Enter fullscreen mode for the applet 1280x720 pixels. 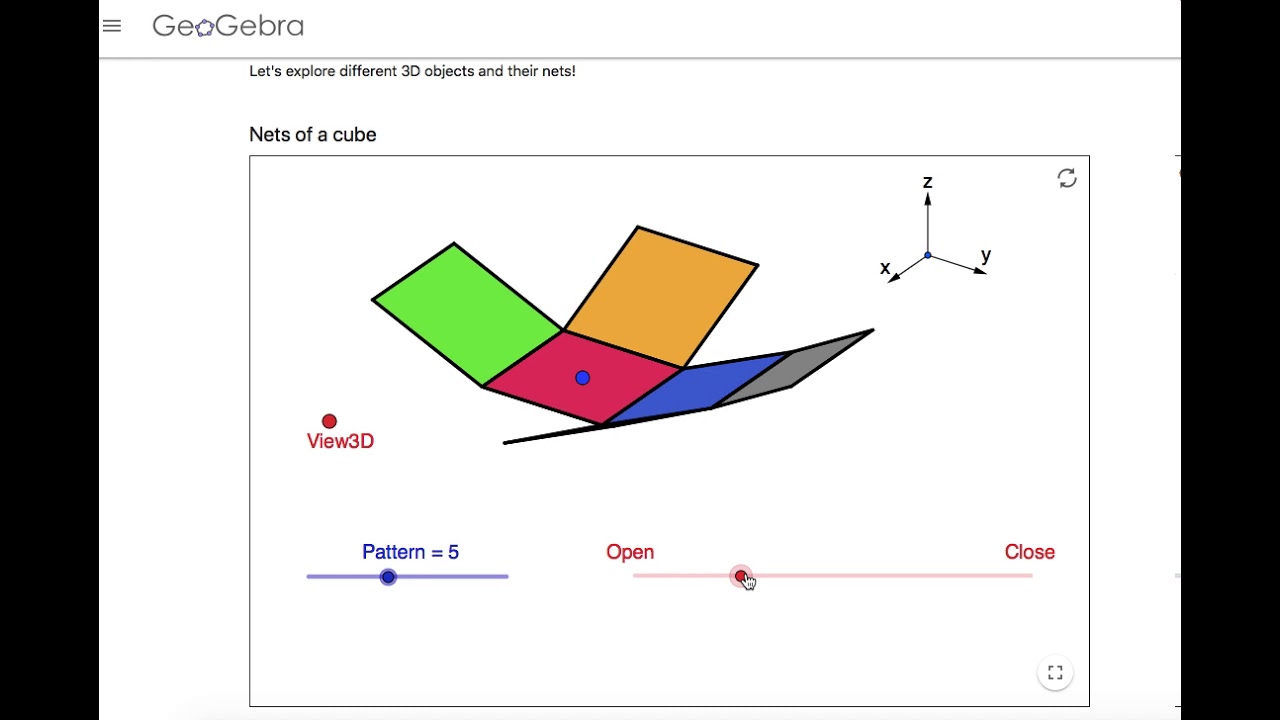pyautogui.click(x=1055, y=673)
